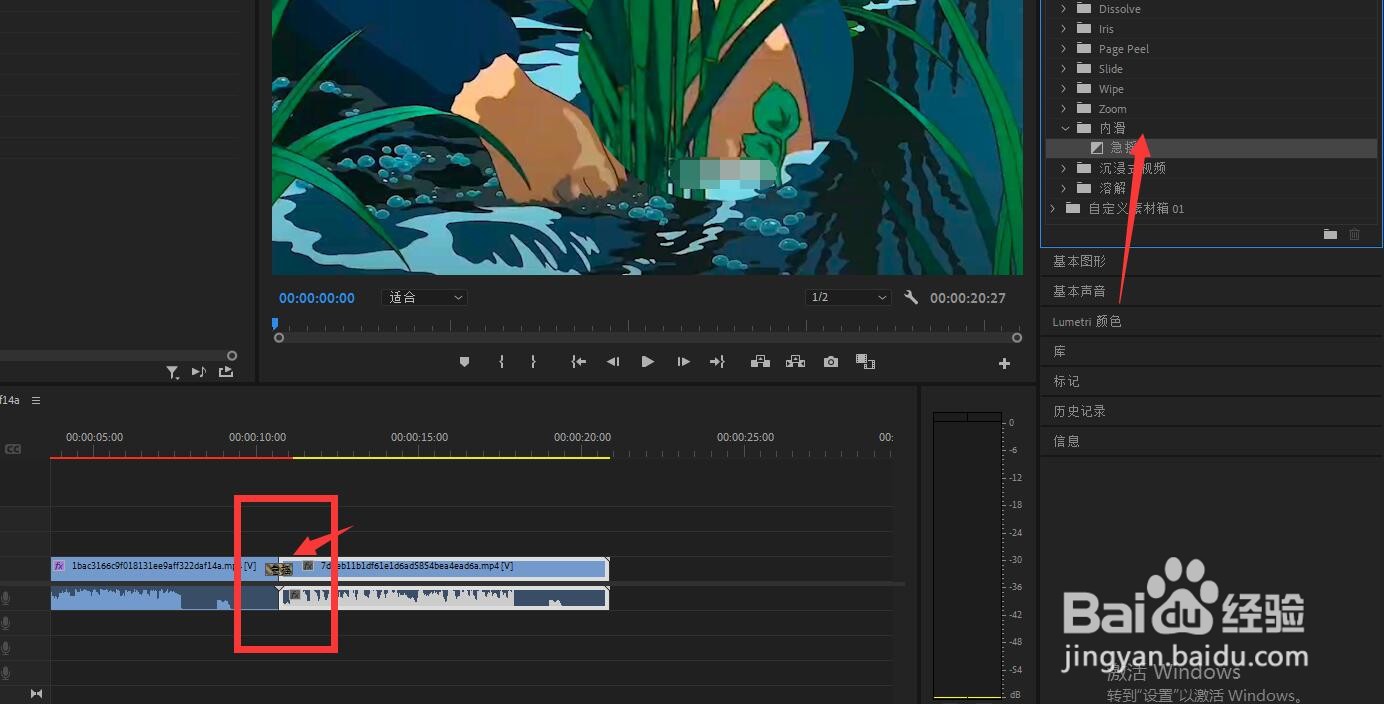Select the second clip's audio waveform
The image size is (1384, 704).
click(443, 598)
